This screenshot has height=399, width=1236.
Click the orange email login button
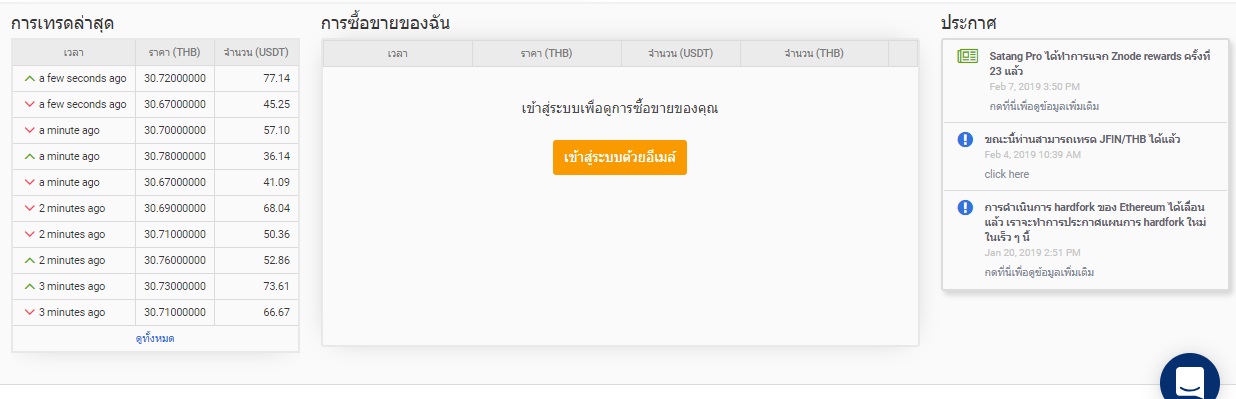(x=620, y=158)
